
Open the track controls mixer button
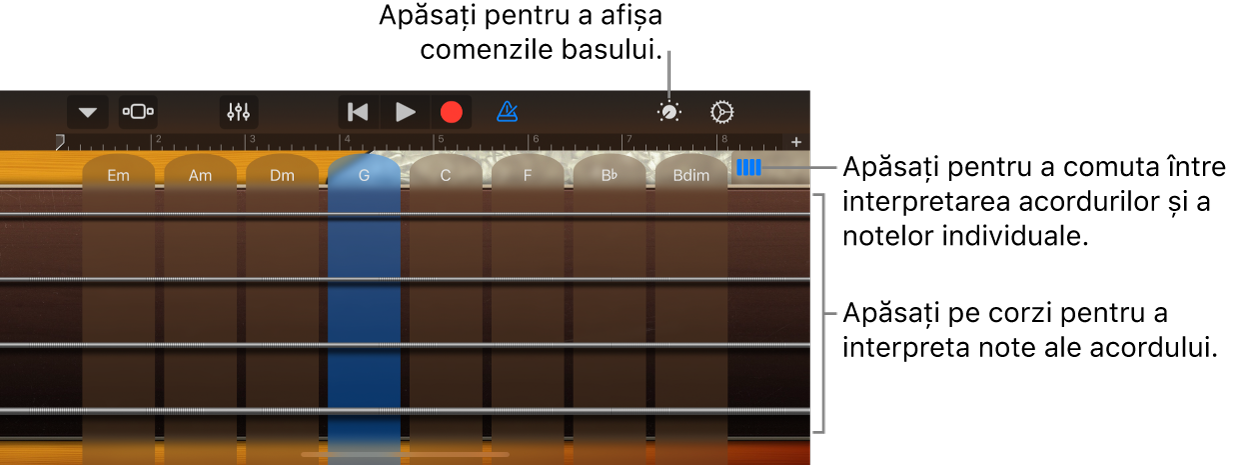(239, 112)
